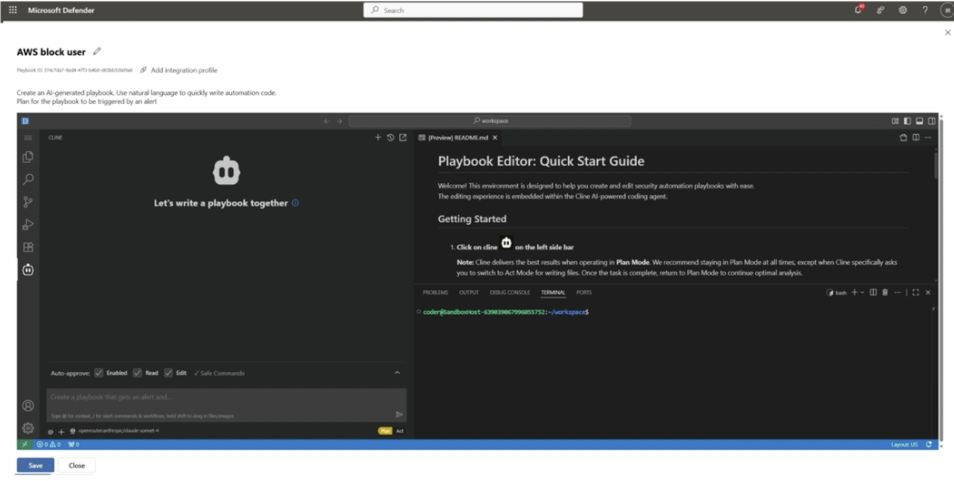Switch to the DEBUG CONSOLE tab
This screenshot has width=954, height=481.
pyautogui.click(x=510, y=292)
